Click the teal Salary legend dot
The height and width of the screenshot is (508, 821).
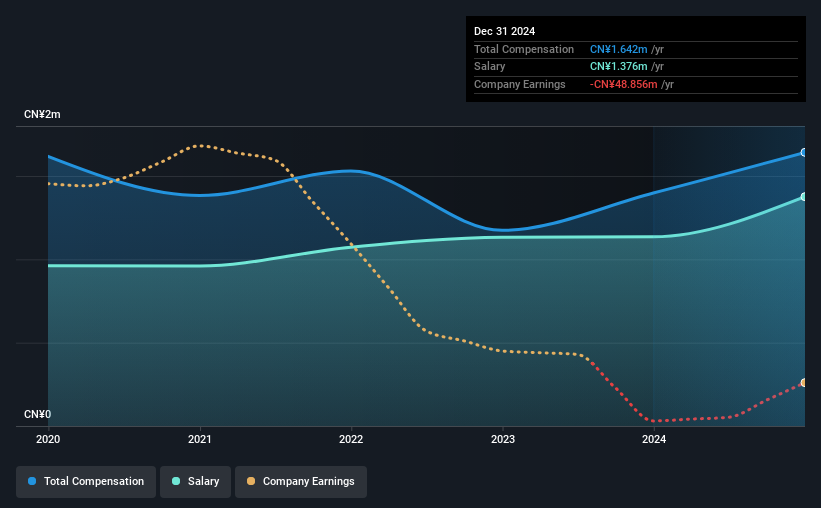point(176,481)
